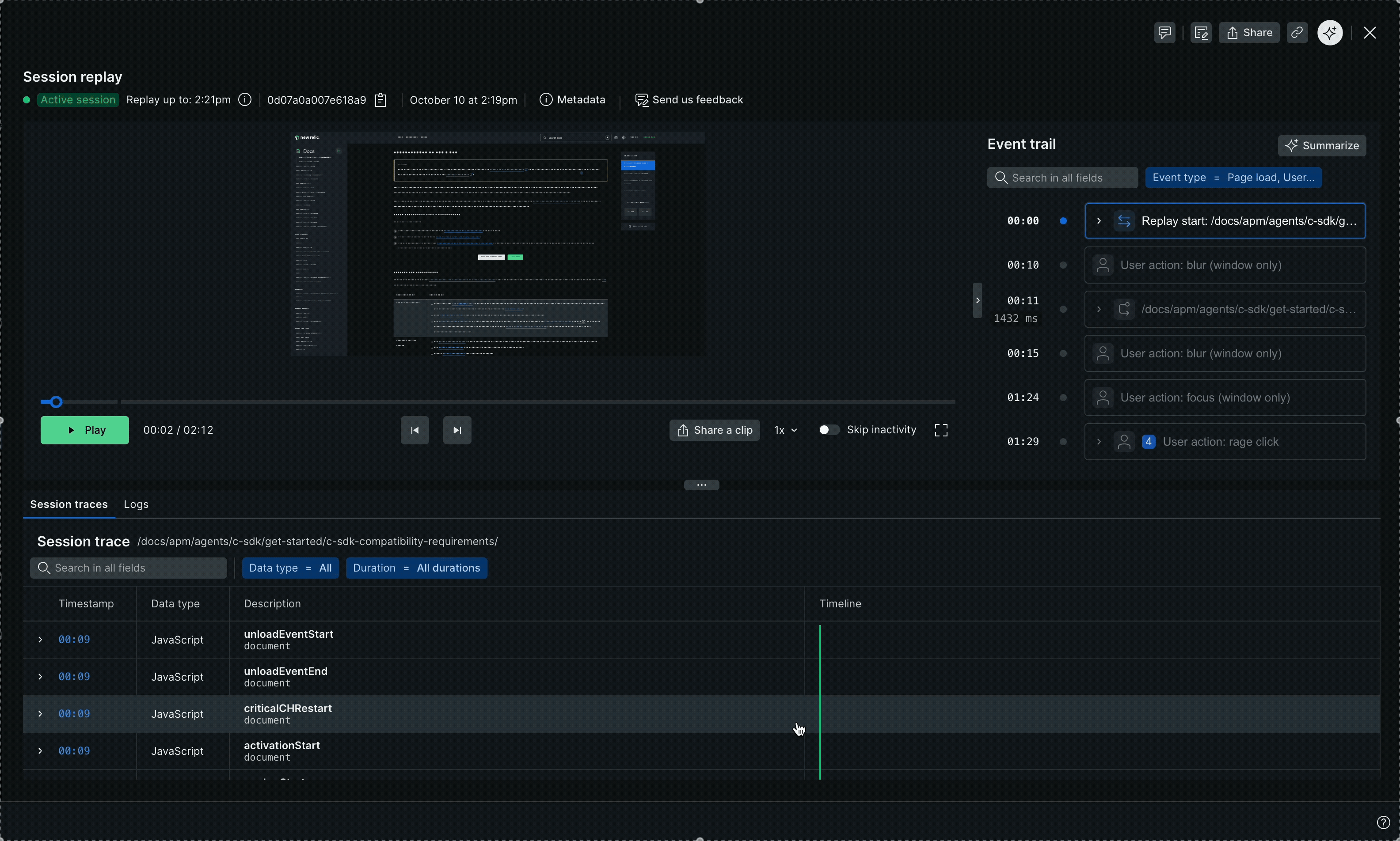Open the AI assistant sparkle icon
The height and width of the screenshot is (841, 1400).
1329,32
